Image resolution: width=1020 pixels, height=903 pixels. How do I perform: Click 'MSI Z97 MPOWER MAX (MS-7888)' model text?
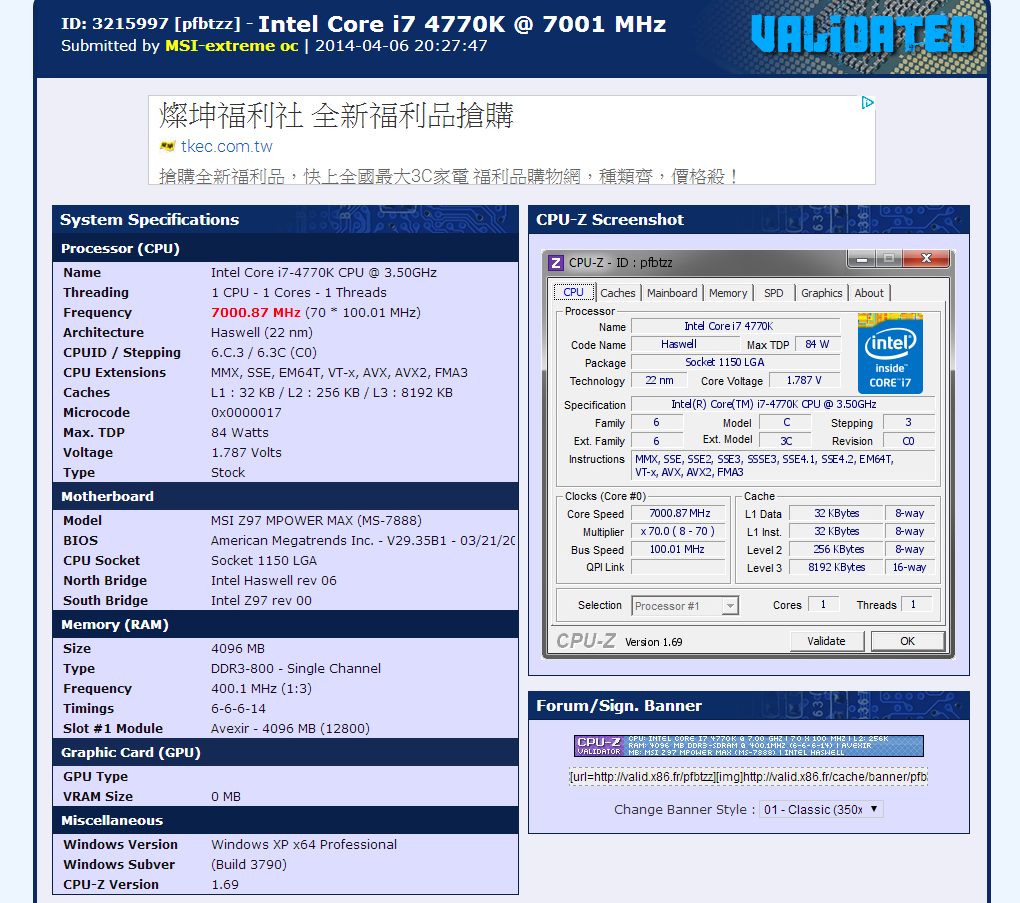pos(316,520)
